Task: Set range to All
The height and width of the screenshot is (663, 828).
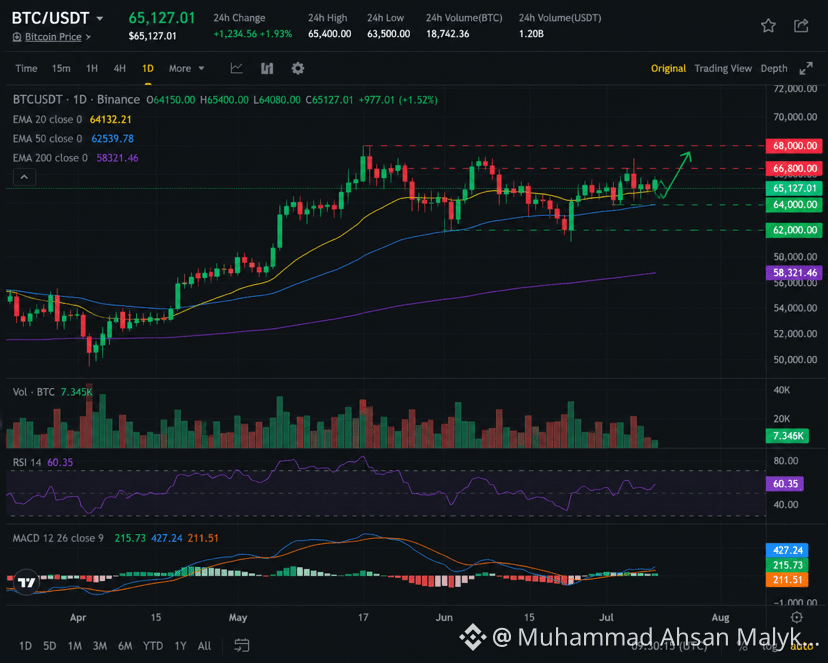Action: (x=204, y=646)
